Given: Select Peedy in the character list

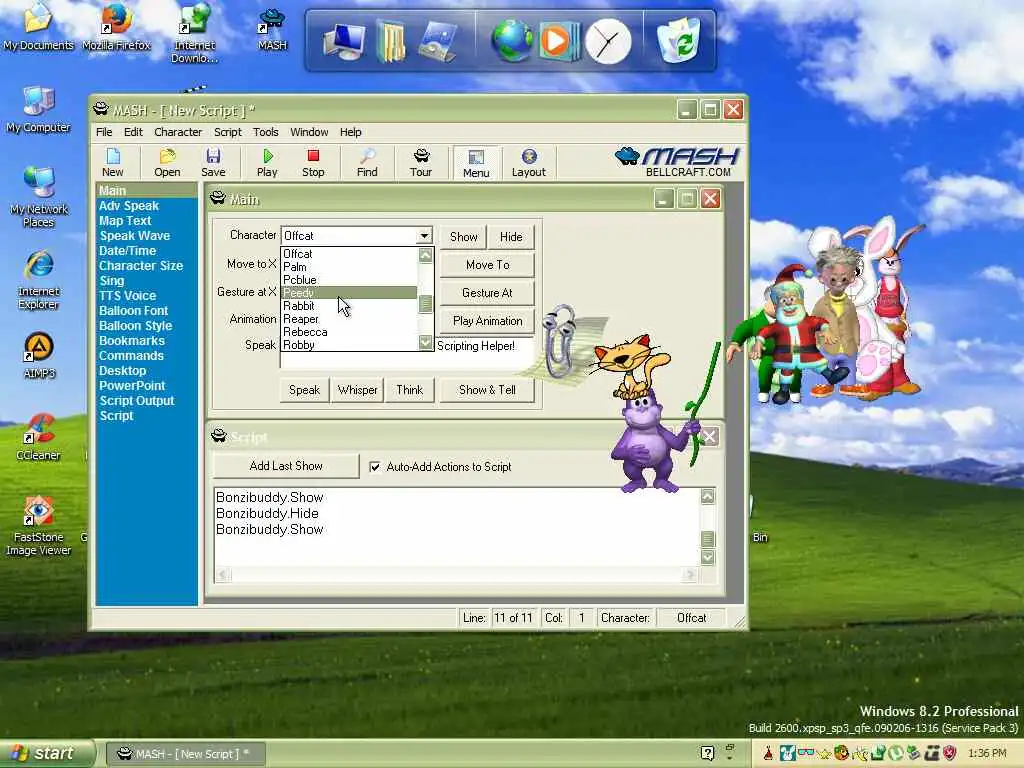Looking at the screenshot, I should (349, 293).
